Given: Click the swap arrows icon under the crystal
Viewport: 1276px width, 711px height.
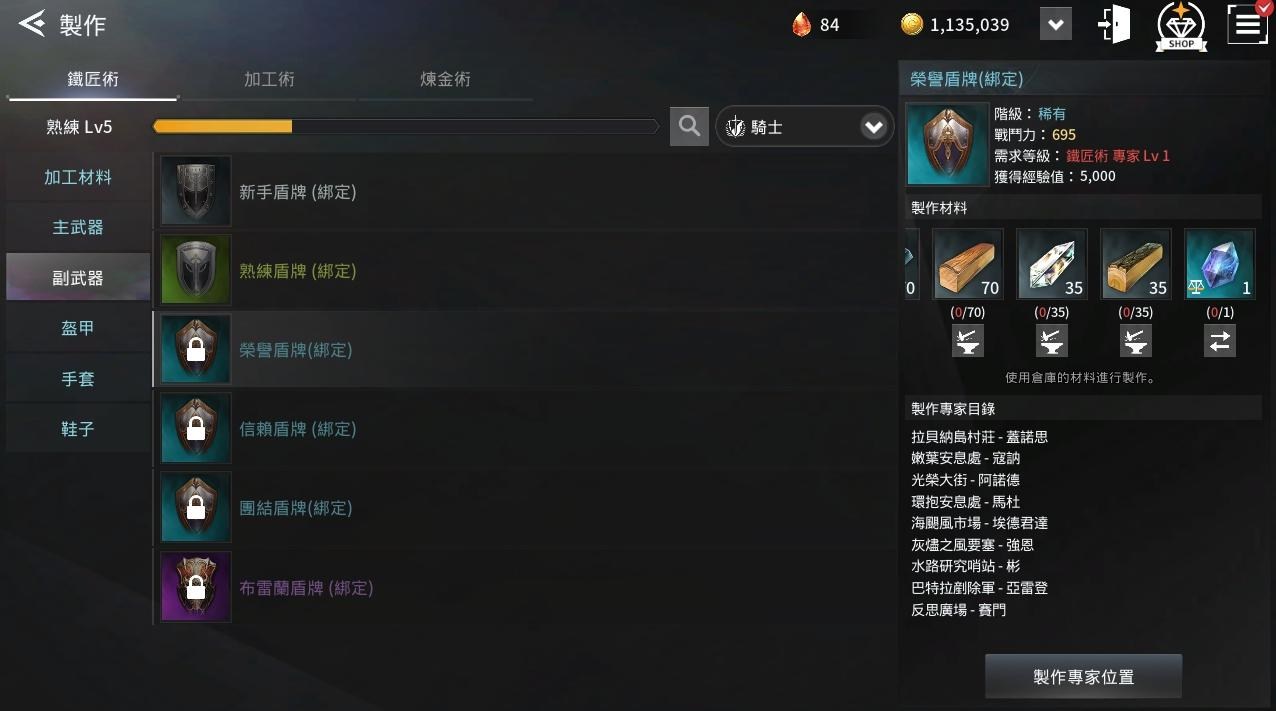Looking at the screenshot, I should coord(1219,341).
